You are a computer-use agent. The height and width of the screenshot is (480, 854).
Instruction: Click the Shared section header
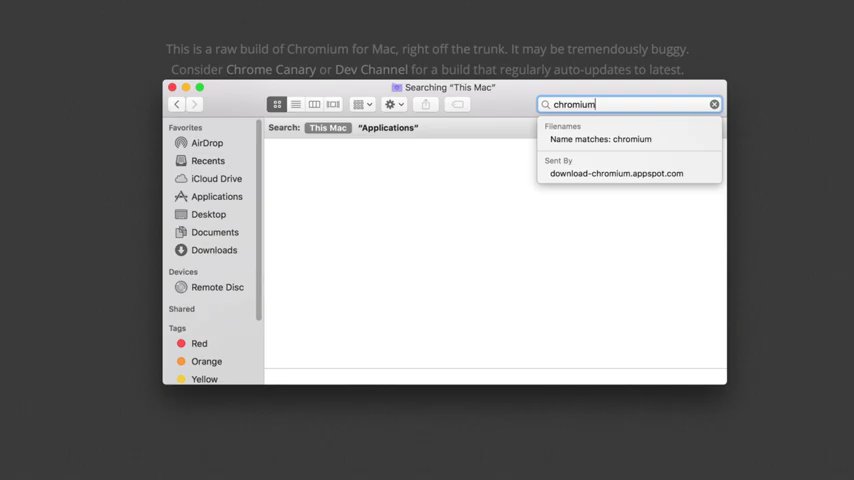coord(181,309)
